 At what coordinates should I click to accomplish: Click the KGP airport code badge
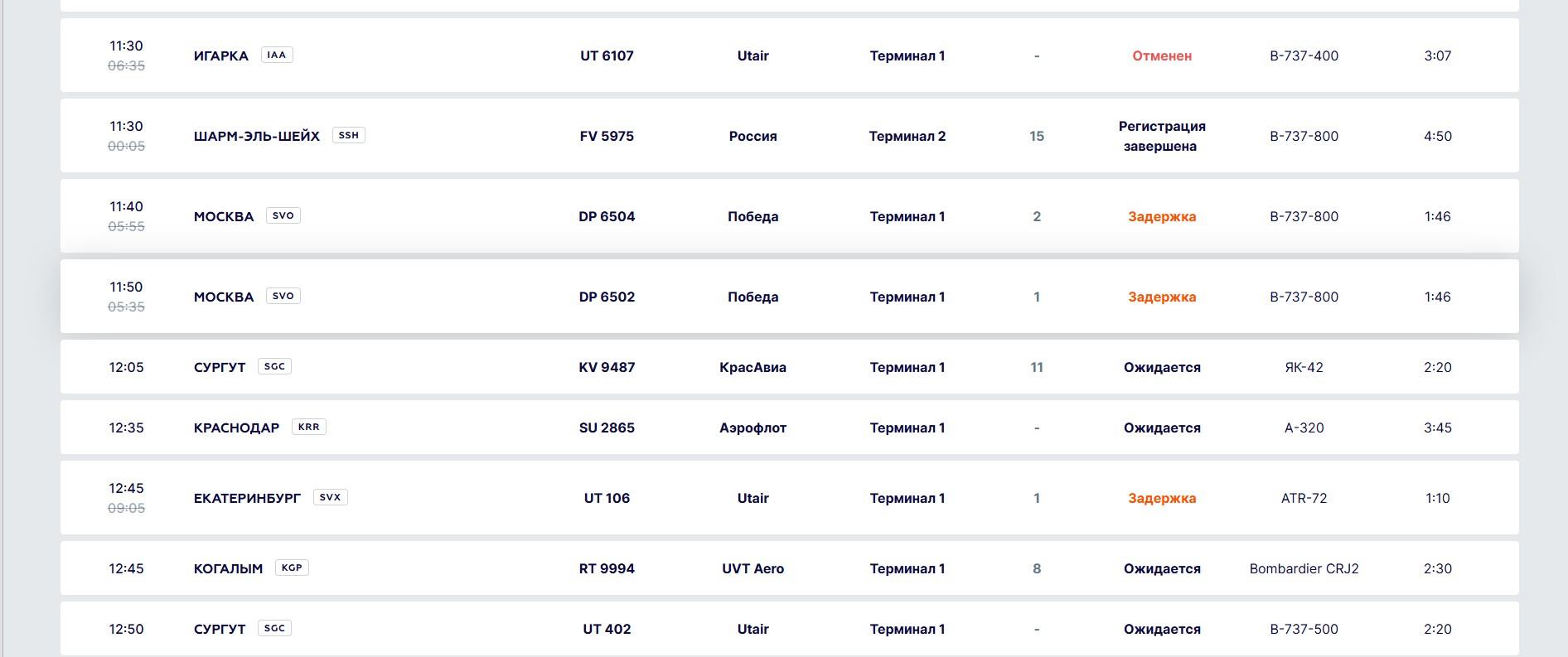(x=292, y=568)
